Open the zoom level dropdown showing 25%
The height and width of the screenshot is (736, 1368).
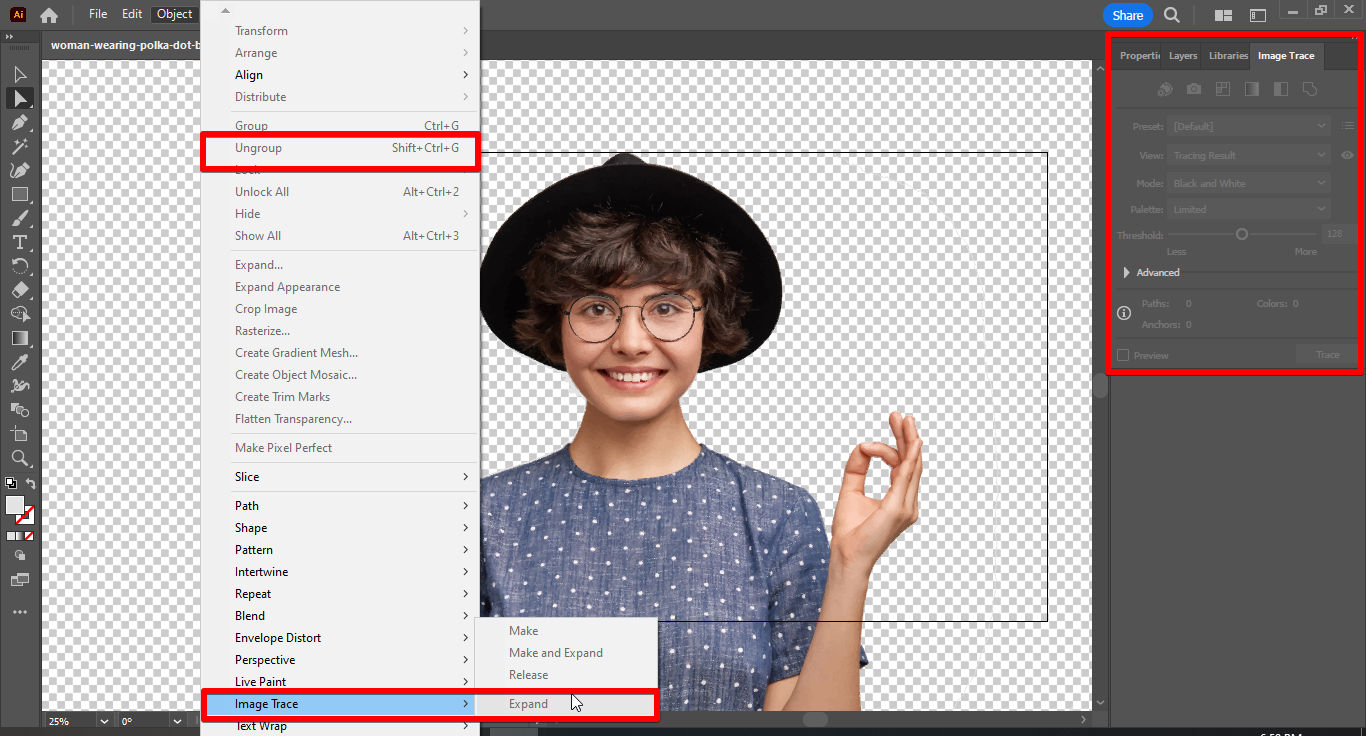103,720
